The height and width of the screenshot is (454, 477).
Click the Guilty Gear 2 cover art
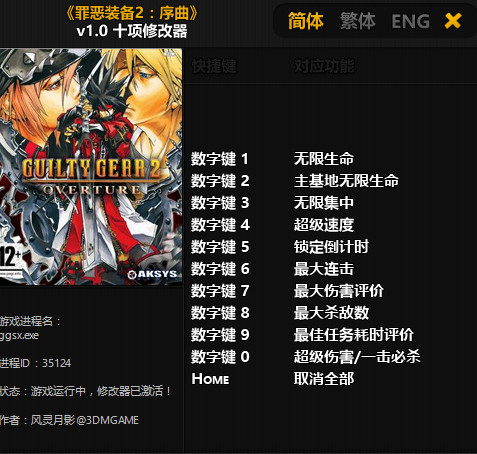click(91, 166)
